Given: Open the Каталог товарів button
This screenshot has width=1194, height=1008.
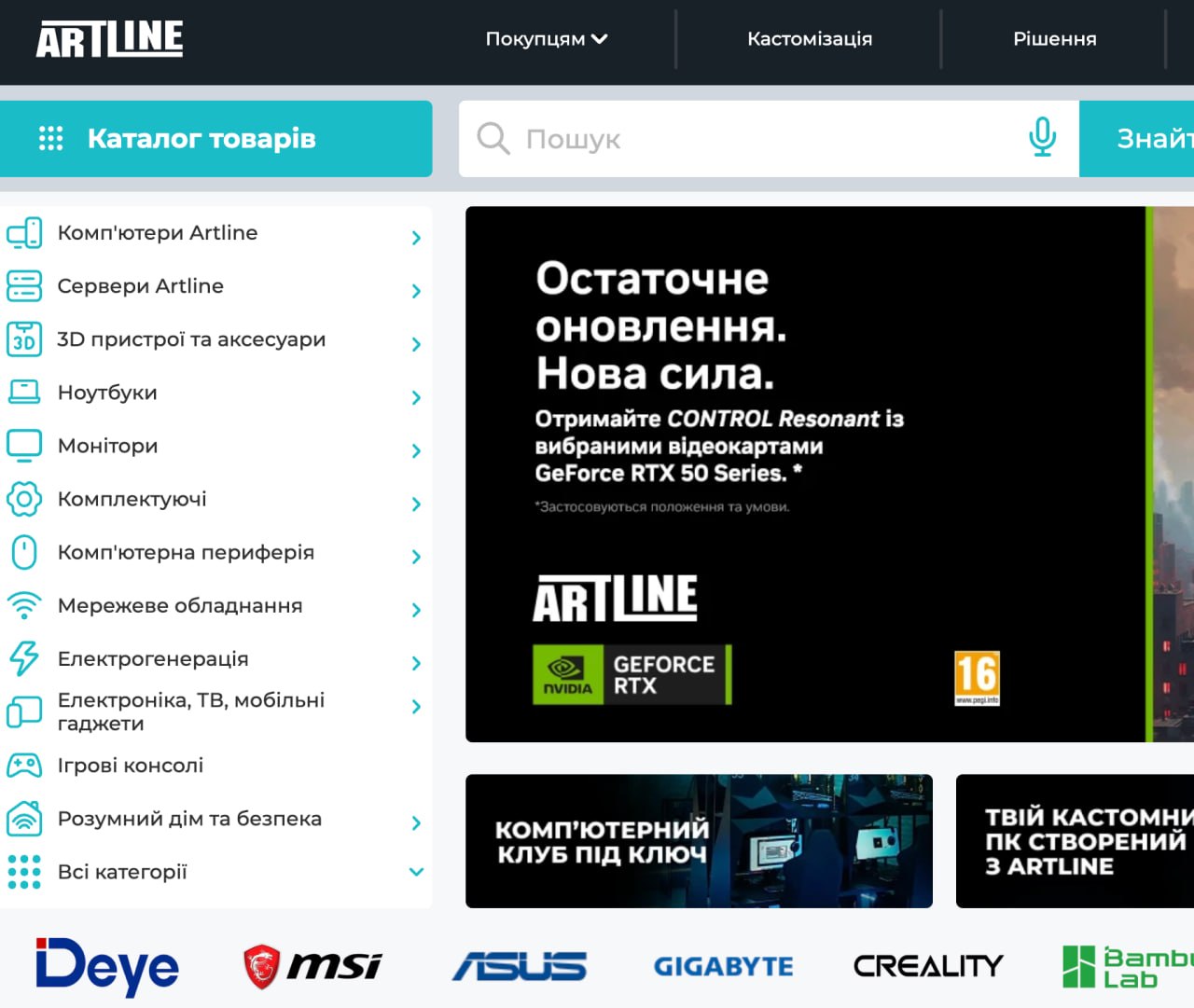Looking at the screenshot, I should point(215,139).
